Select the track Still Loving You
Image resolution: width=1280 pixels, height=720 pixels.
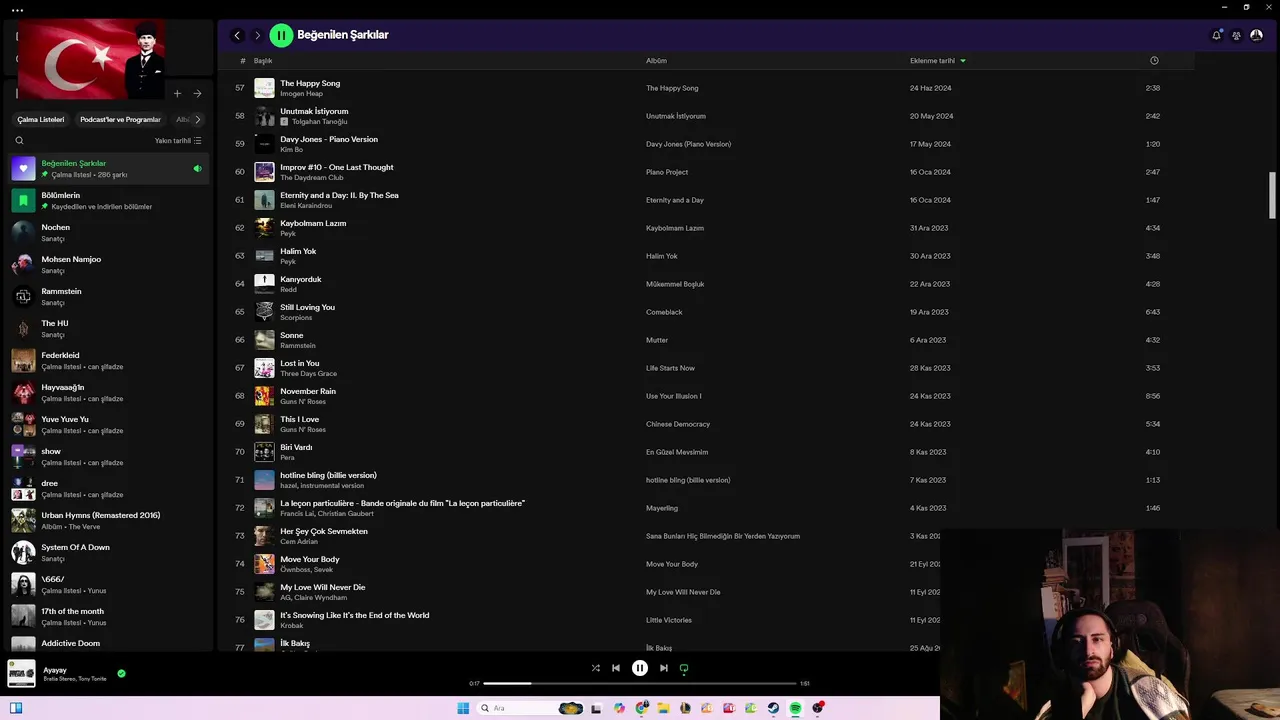pos(307,307)
